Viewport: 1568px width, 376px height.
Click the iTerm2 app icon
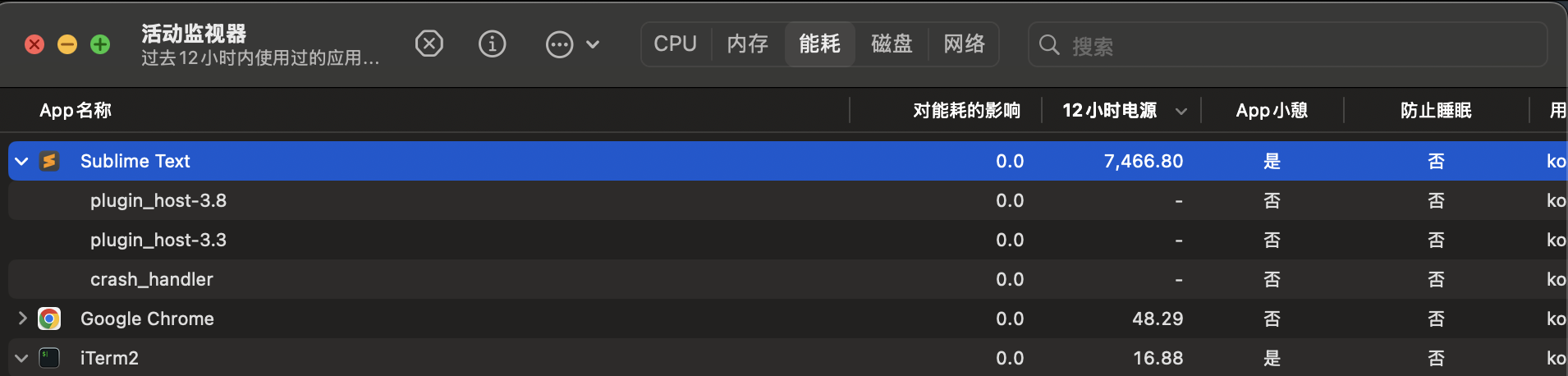pos(49,358)
